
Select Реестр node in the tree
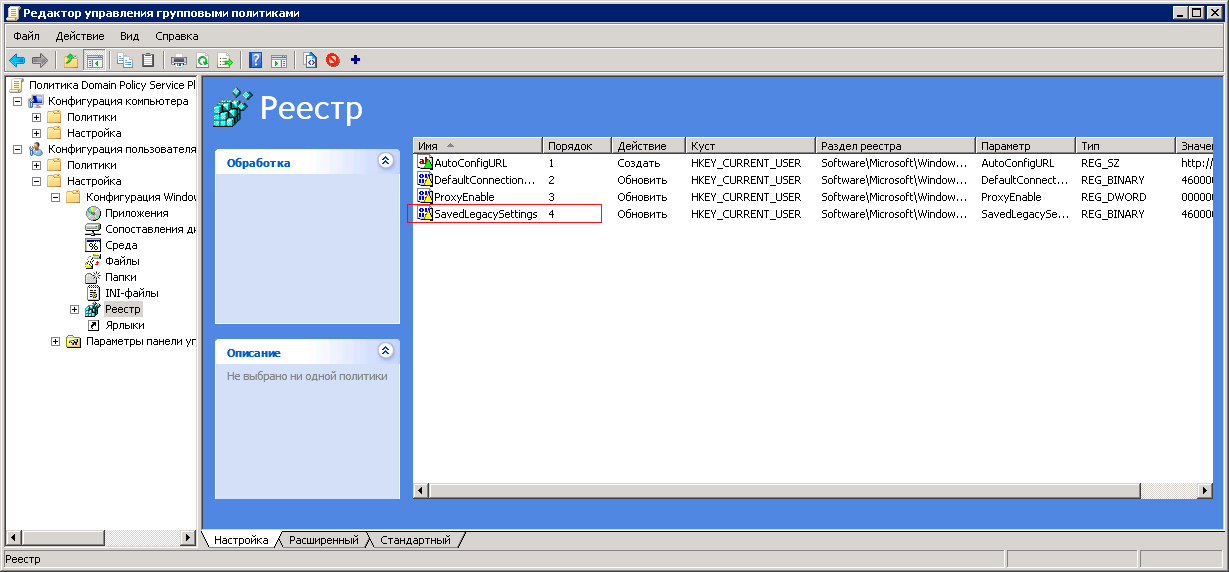pyautogui.click(x=123, y=309)
